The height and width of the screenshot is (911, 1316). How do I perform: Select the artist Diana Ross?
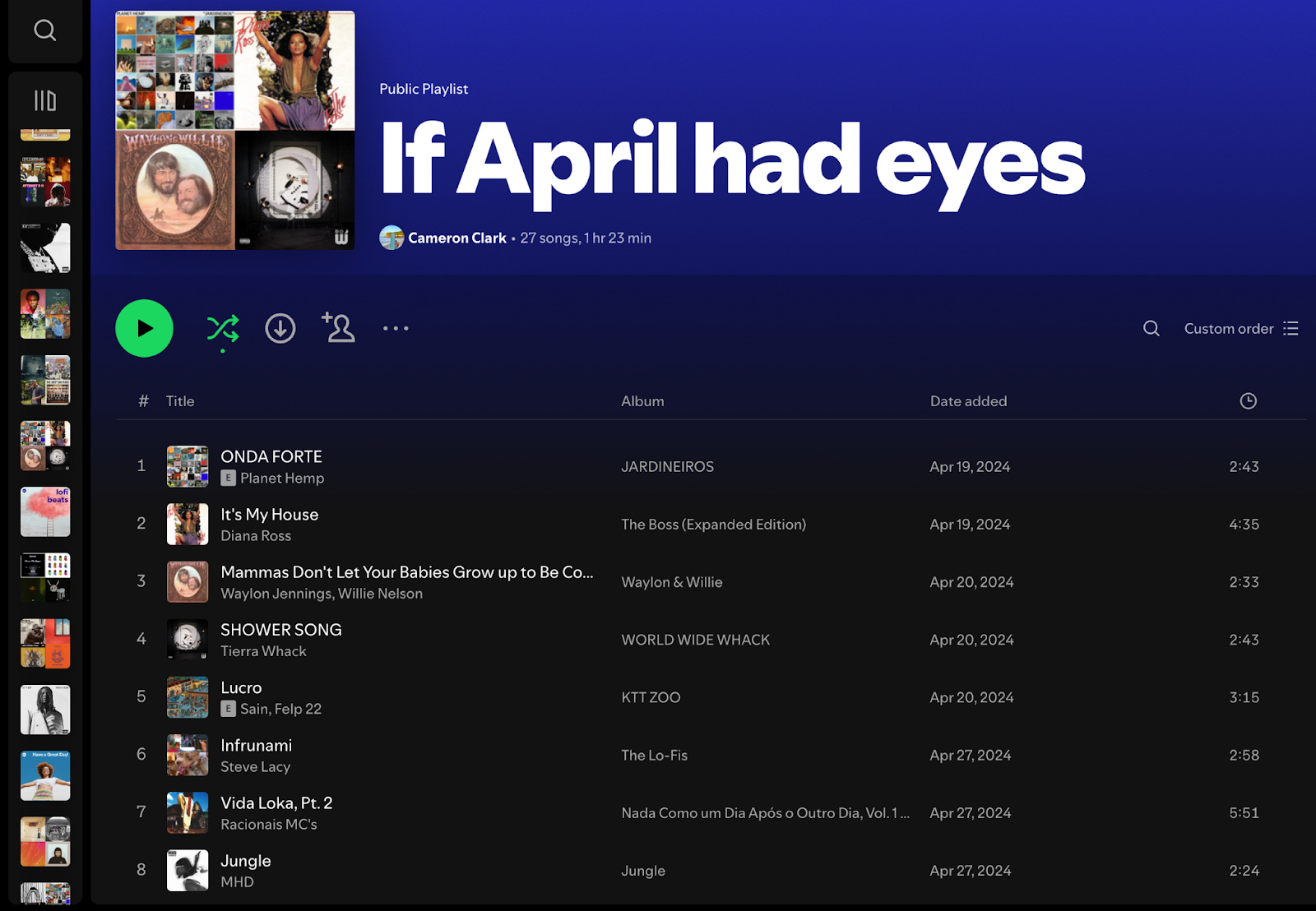point(255,535)
